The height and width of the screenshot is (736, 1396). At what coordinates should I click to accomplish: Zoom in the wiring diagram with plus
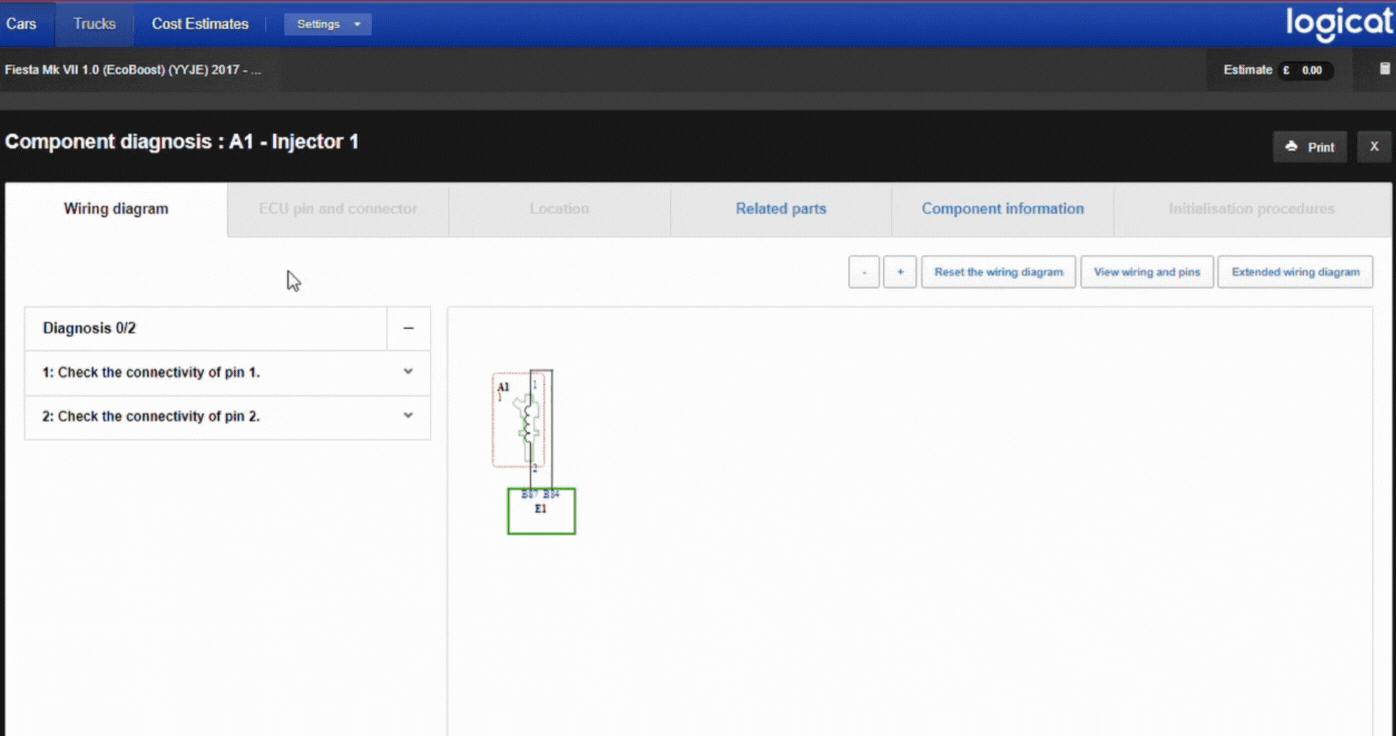point(900,272)
